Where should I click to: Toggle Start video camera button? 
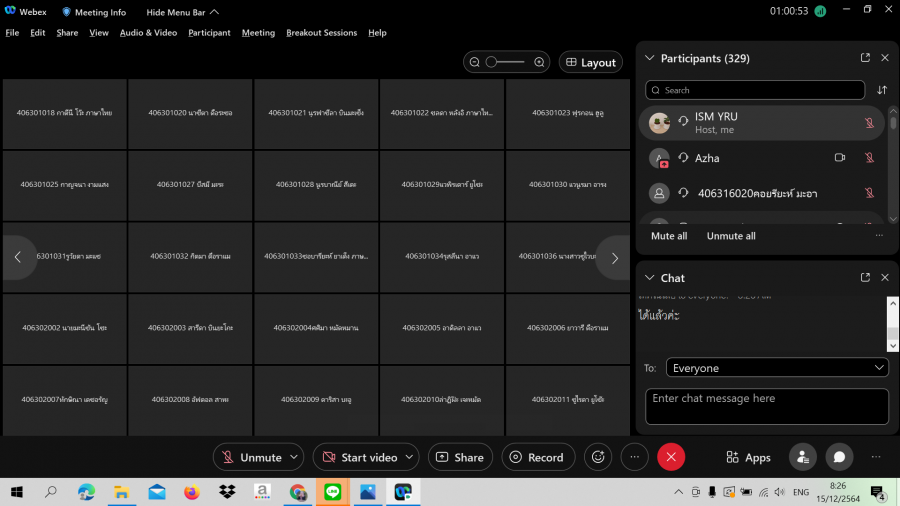(x=359, y=457)
